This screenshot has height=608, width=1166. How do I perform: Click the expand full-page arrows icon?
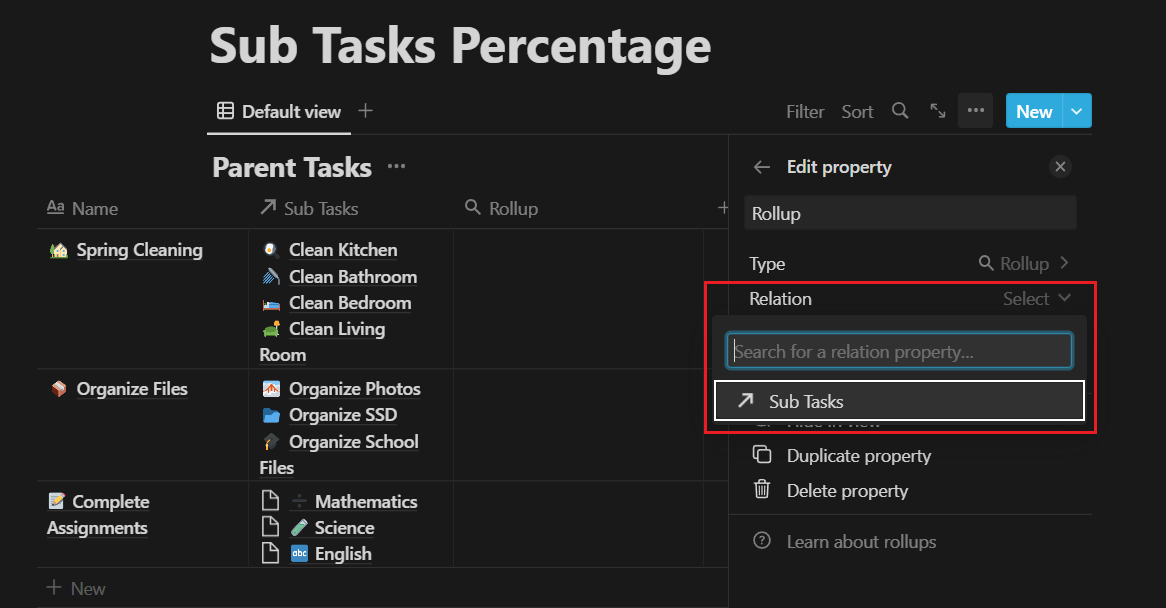point(938,111)
